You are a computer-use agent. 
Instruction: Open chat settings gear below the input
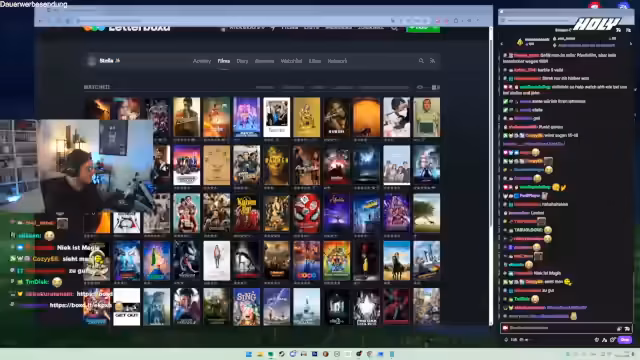click(597, 340)
